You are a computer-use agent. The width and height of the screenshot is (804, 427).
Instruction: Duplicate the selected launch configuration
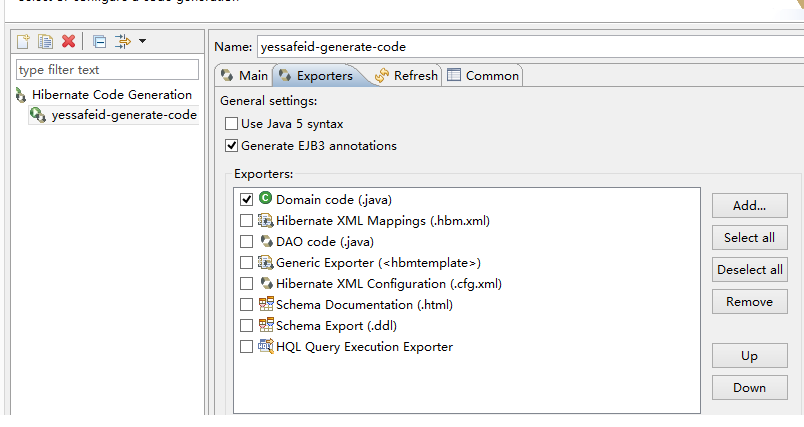pos(46,42)
